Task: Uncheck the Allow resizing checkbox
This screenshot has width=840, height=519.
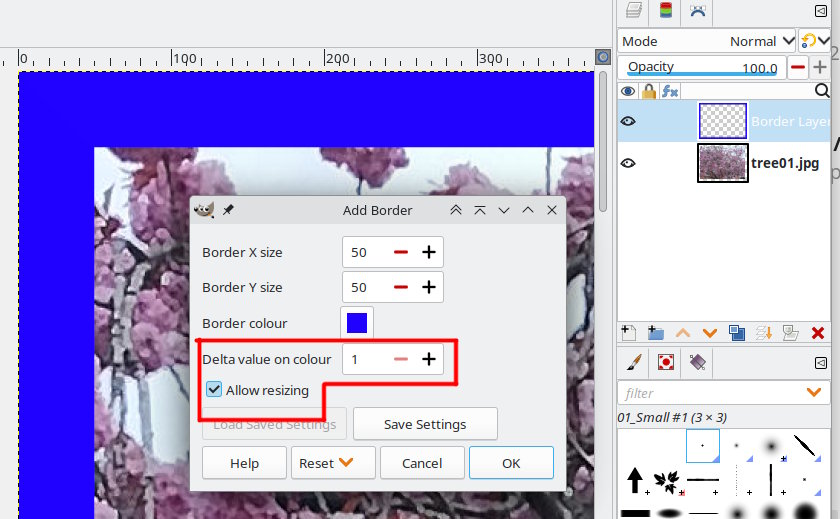Action: (x=214, y=389)
